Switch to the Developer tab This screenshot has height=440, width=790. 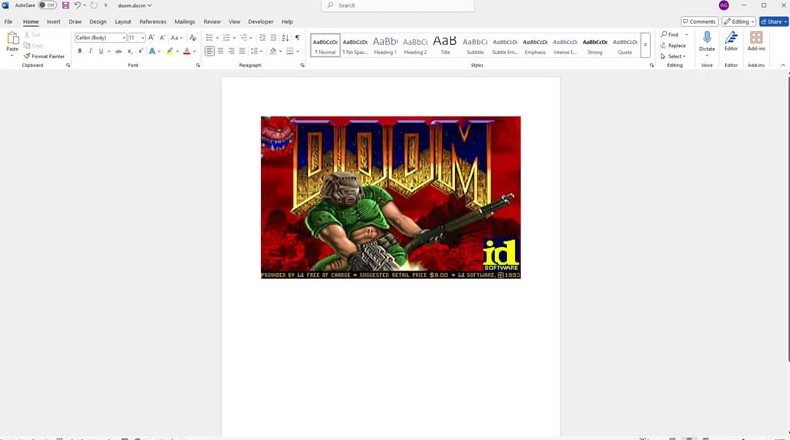pos(260,22)
